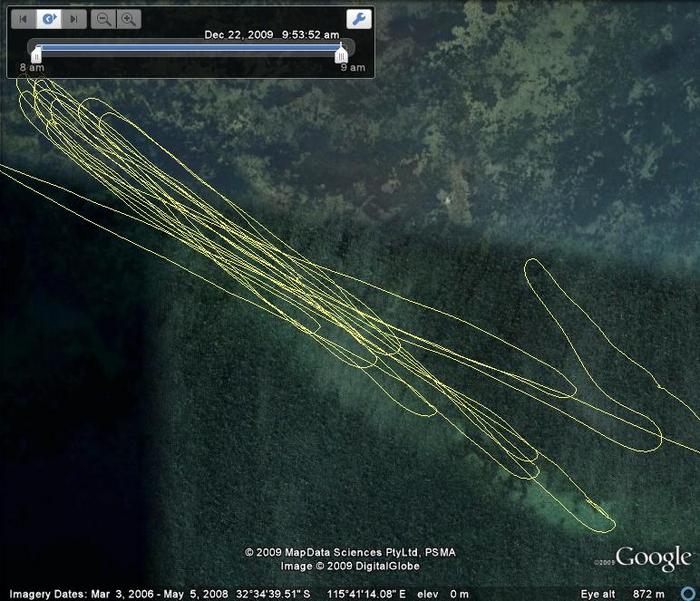Play the time animation
Screen dimensions: 700x601
pyautogui.click(x=49, y=19)
